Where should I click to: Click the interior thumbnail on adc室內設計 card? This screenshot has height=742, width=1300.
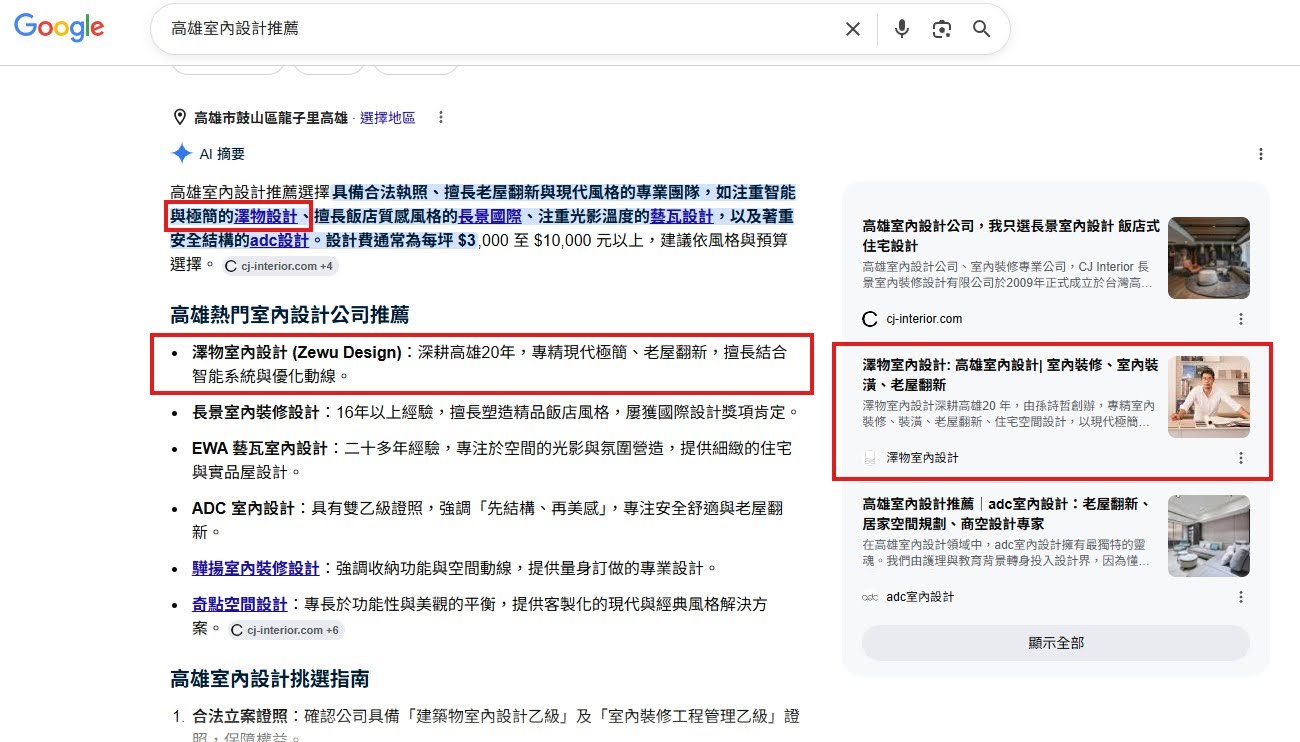pyautogui.click(x=1209, y=536)
